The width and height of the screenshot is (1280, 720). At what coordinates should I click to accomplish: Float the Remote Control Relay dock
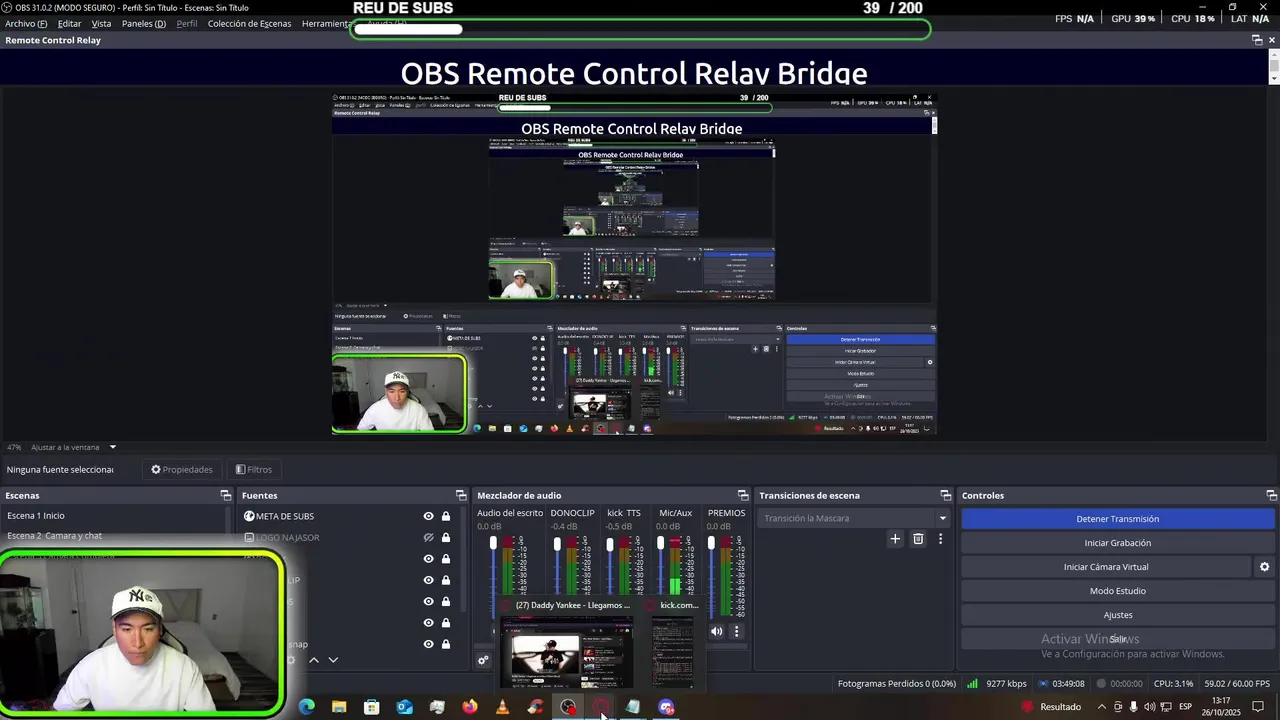(x=1257, y=40)
